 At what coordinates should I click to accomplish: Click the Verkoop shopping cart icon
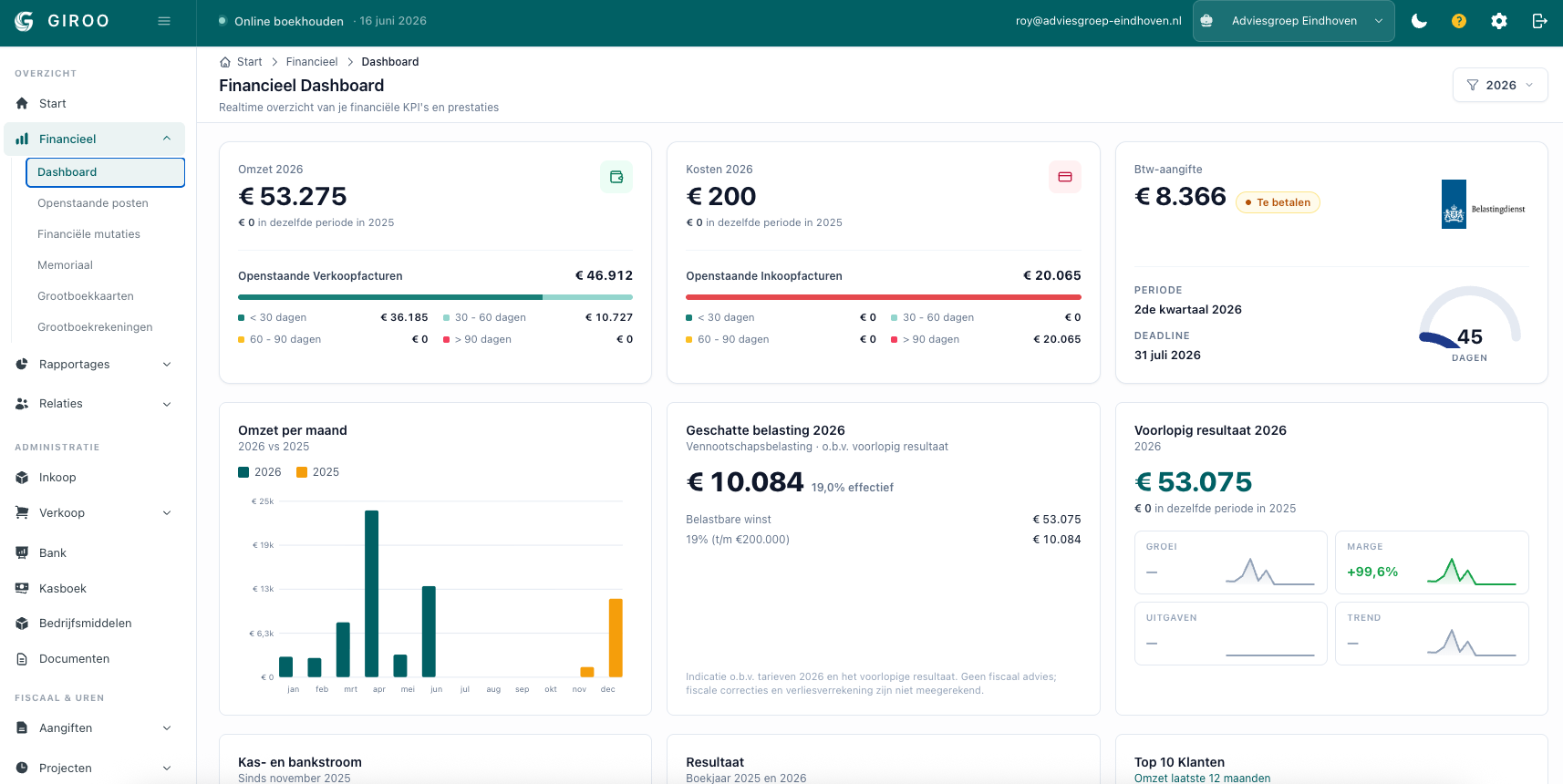(x=22, y=513)
